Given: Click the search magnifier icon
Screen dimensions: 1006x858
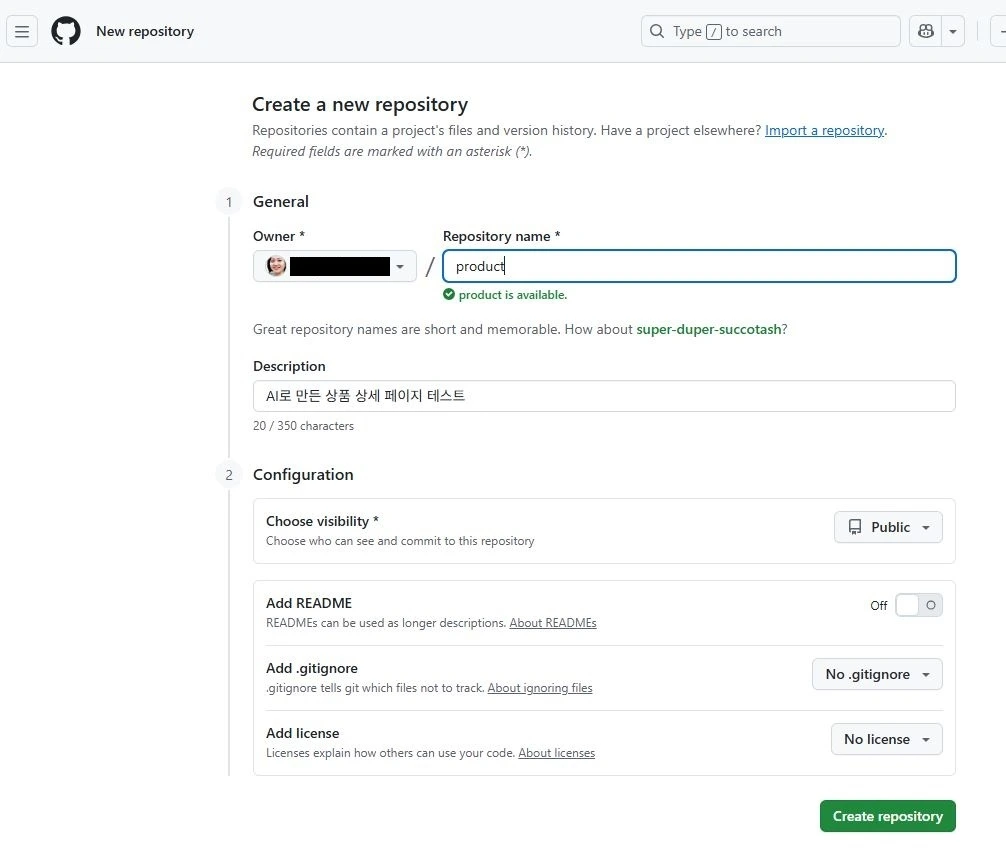Looking at the screenshot, I should 657,31.
